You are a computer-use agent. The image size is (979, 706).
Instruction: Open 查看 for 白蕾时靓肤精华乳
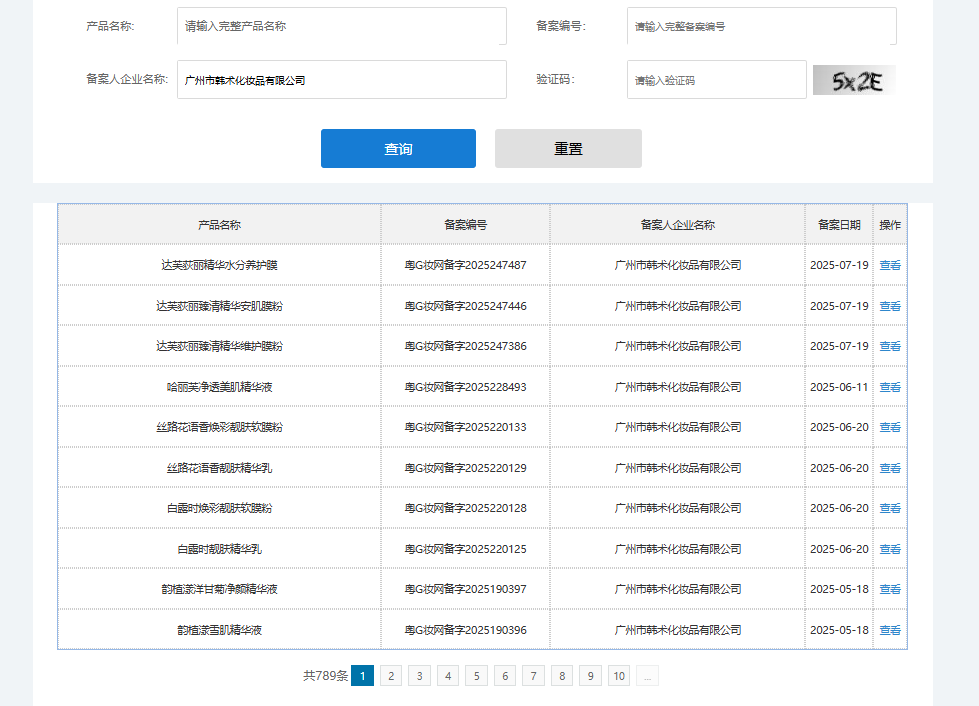(x=889, y=548)
